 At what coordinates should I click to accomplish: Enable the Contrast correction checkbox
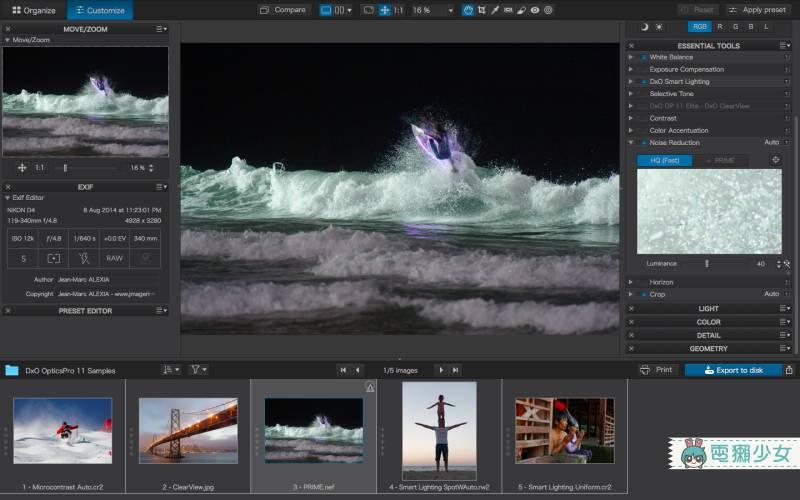point(643,118)
